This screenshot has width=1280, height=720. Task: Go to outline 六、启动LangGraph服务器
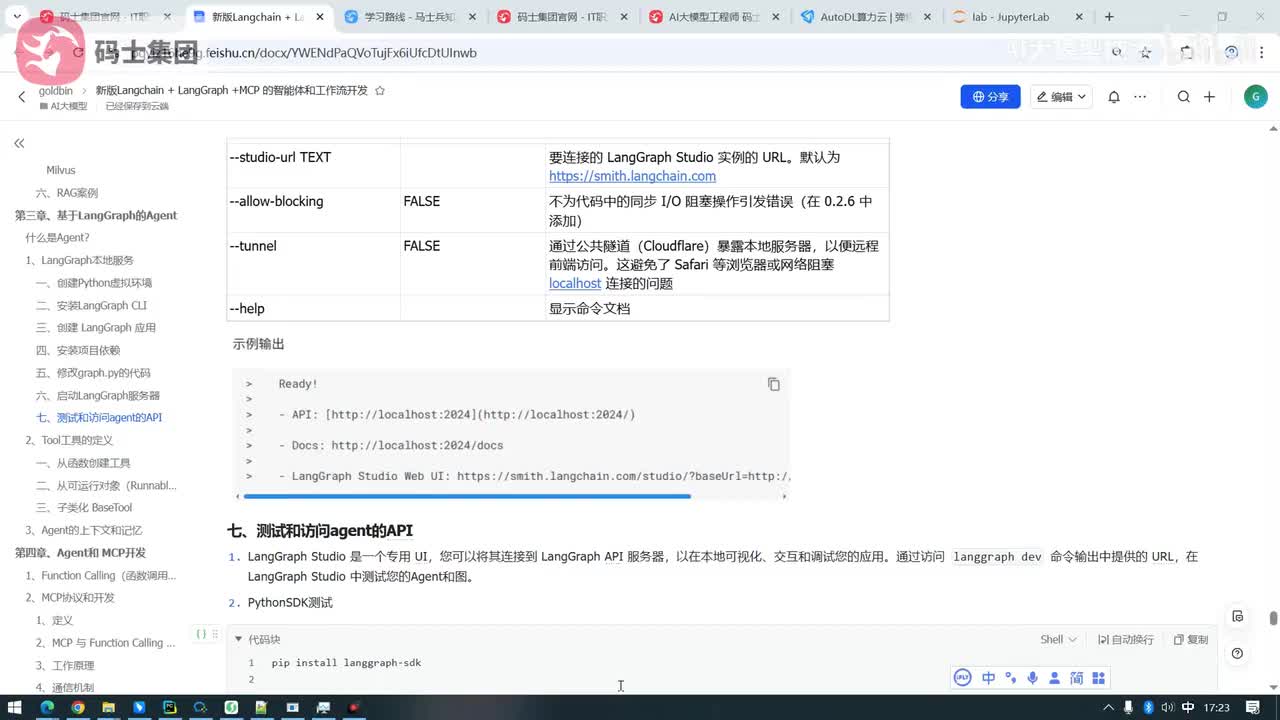pyautogui.click(x=98, y=395)
